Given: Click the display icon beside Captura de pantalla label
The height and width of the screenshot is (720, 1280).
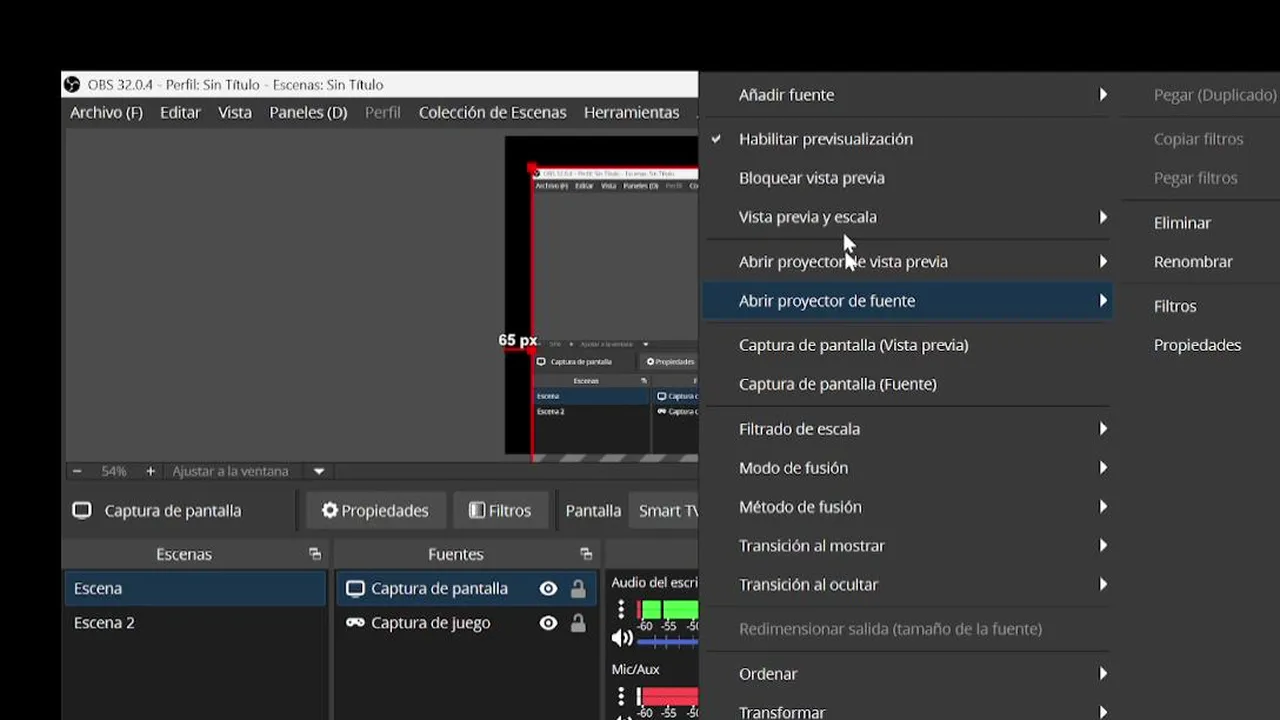Looking at the screenshot, I should coord(82,510).
